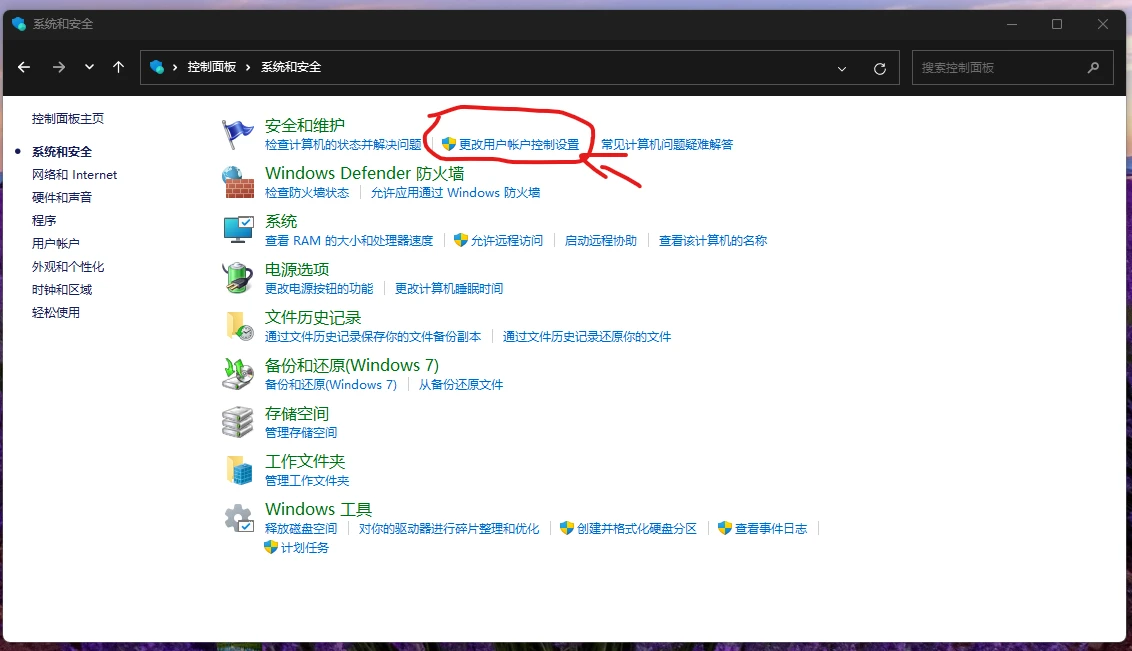Screen dimensions: 1132x651
Task: Click the refresh button in address bar
Action: tap(880, 68)
